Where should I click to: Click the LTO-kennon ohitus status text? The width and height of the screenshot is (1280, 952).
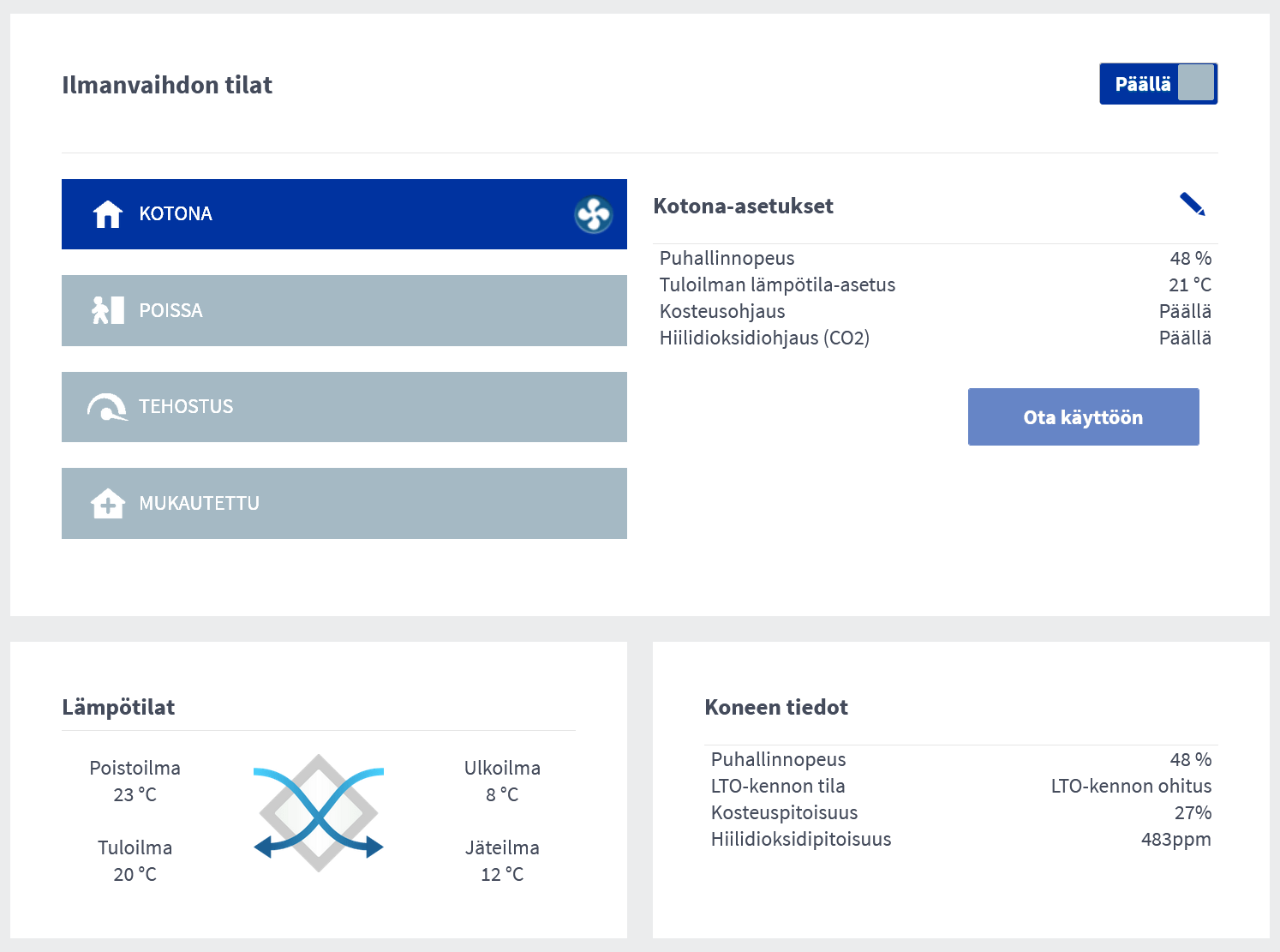click(x=1131, y=786)
